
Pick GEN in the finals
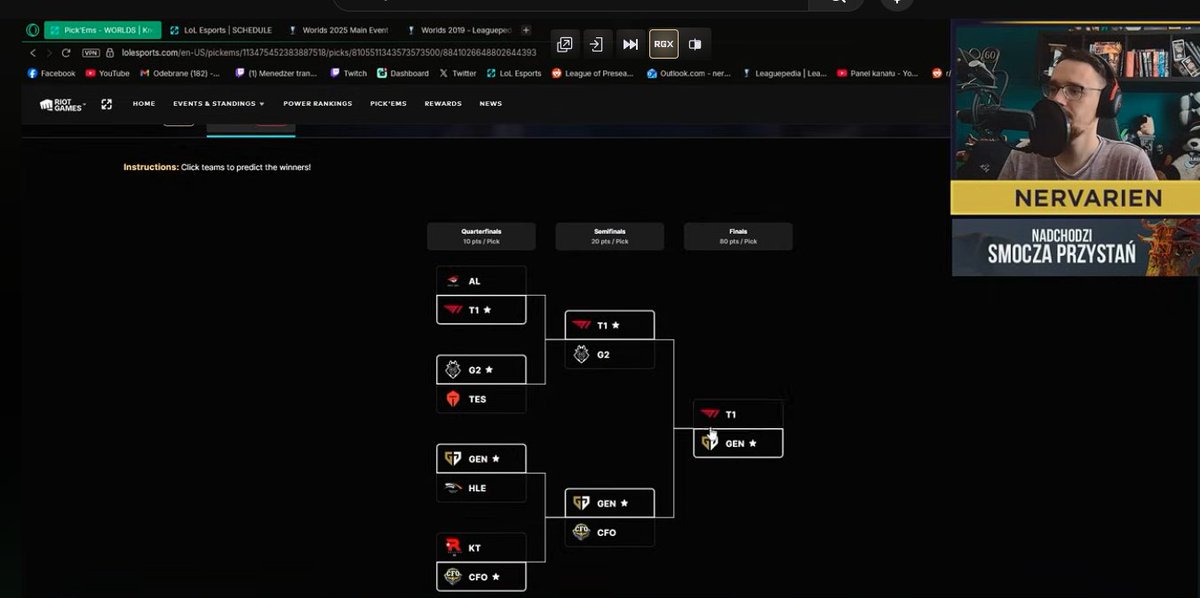pos(738,443)
